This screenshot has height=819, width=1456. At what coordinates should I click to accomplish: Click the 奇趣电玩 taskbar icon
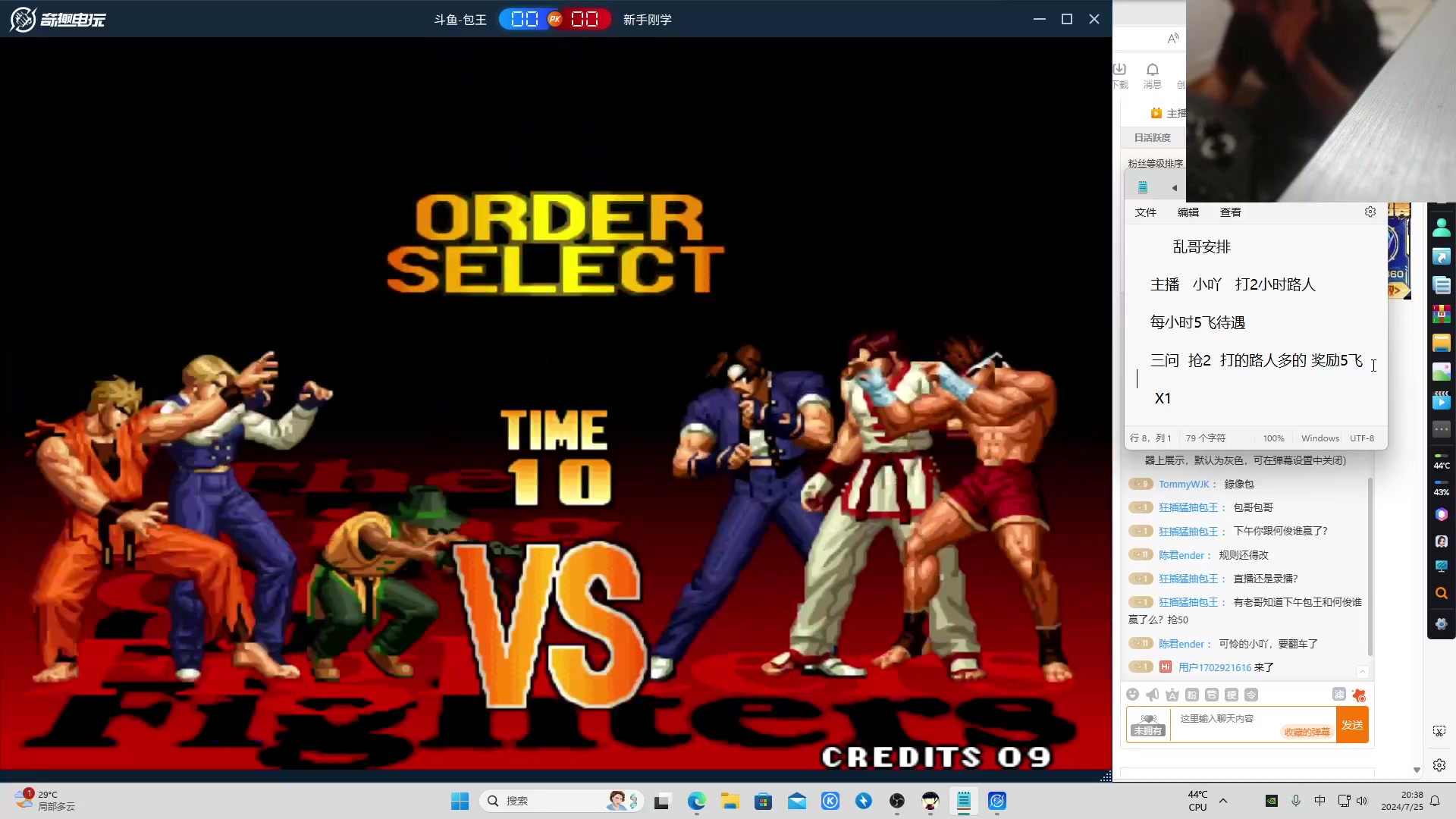coord(997,801)
